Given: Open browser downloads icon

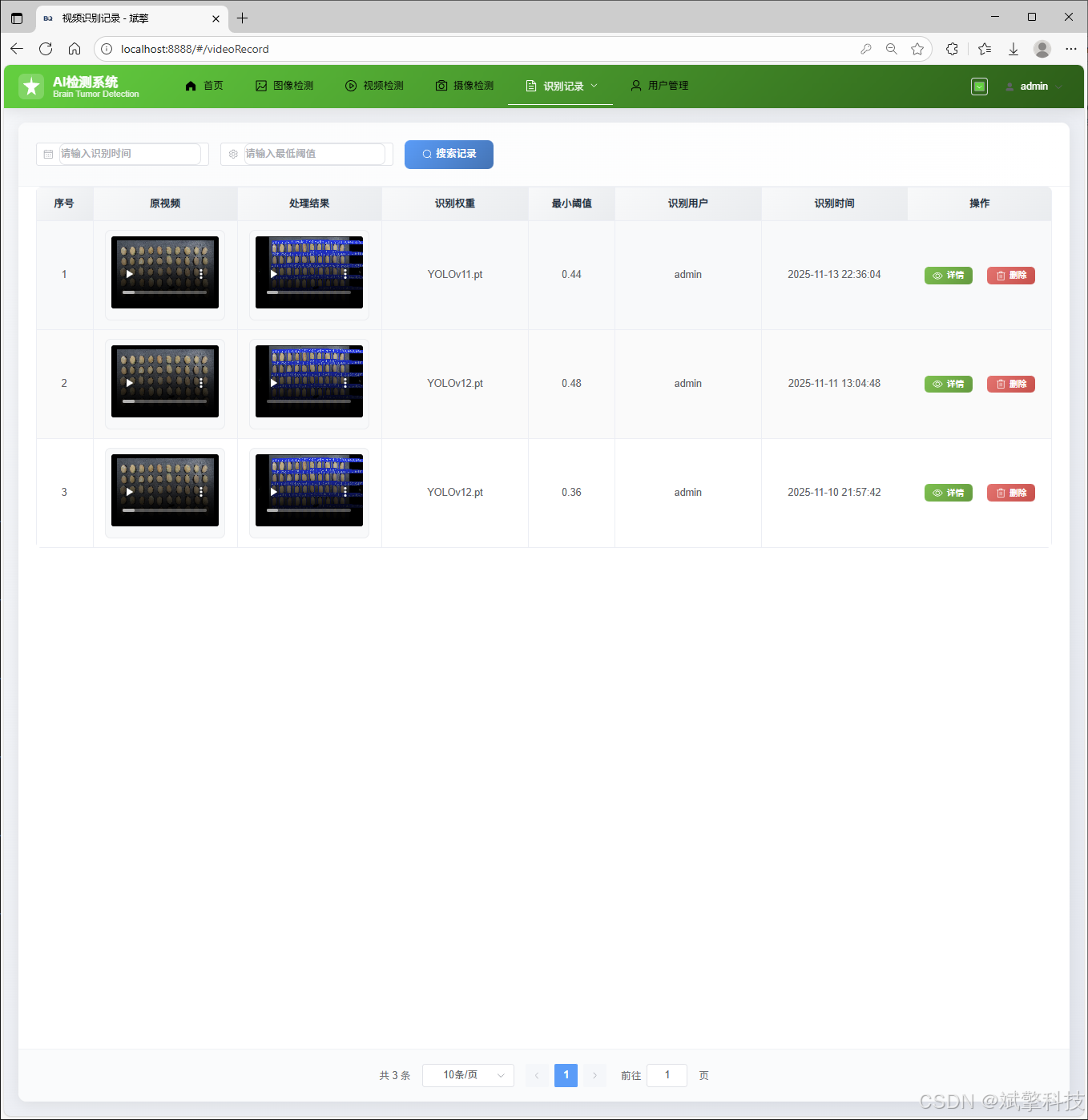Looking at the screenshot, I should click(1013, 49).
